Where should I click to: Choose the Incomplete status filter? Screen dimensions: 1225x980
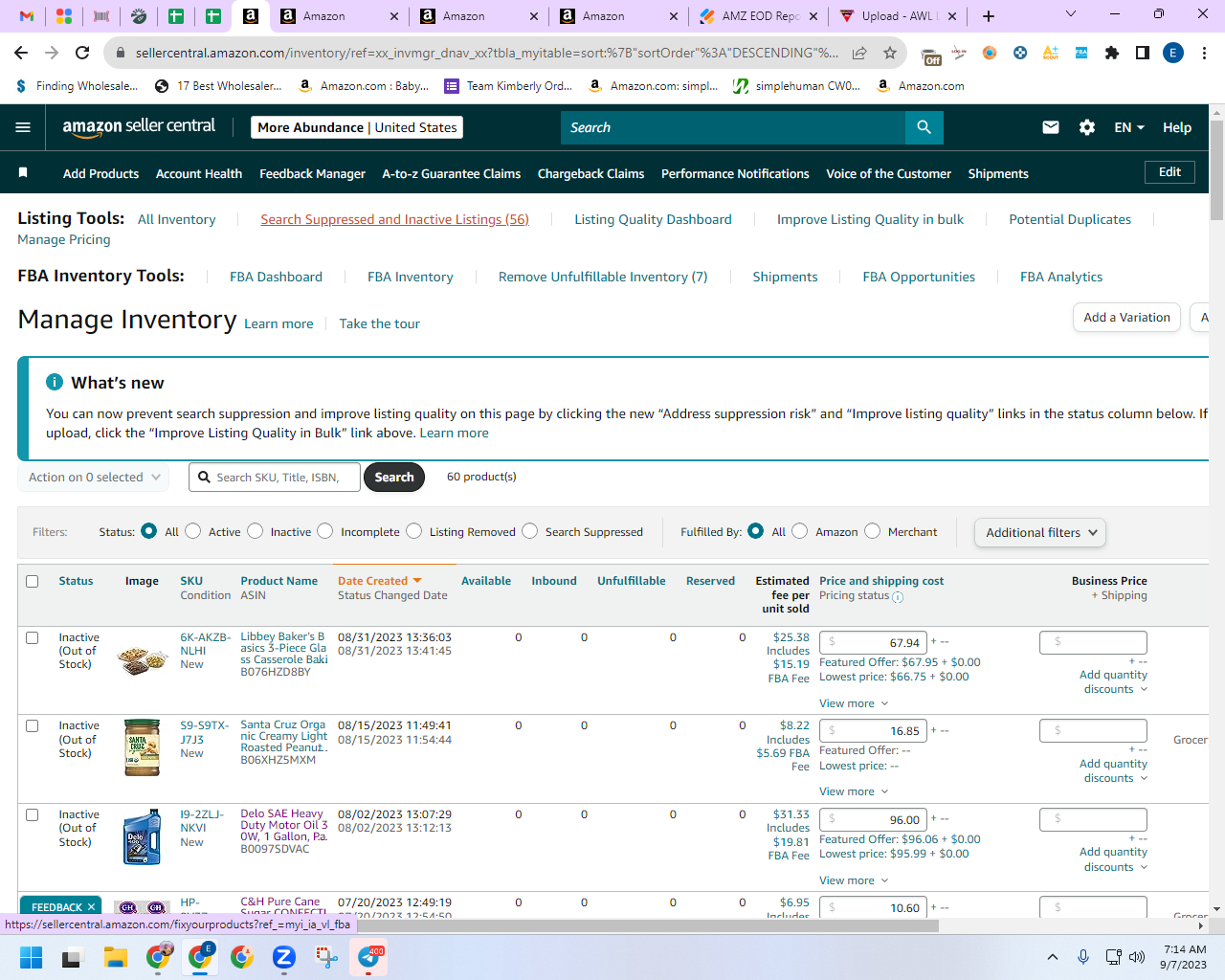(x=325, y=531)
